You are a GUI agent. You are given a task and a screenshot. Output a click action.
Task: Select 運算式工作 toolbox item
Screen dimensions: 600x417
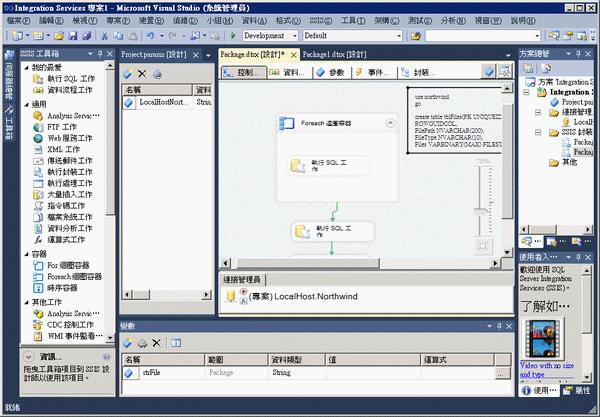click(x=59, y=240)
